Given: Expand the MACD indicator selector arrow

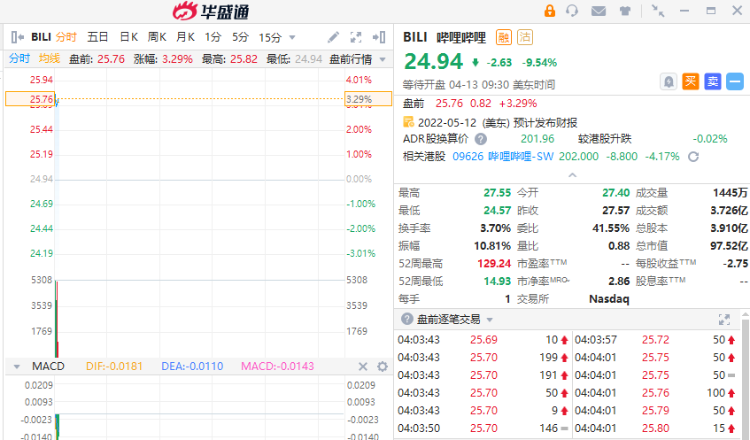Looking at the screenshot, I should pyautogui.click(x=16, y=367).
